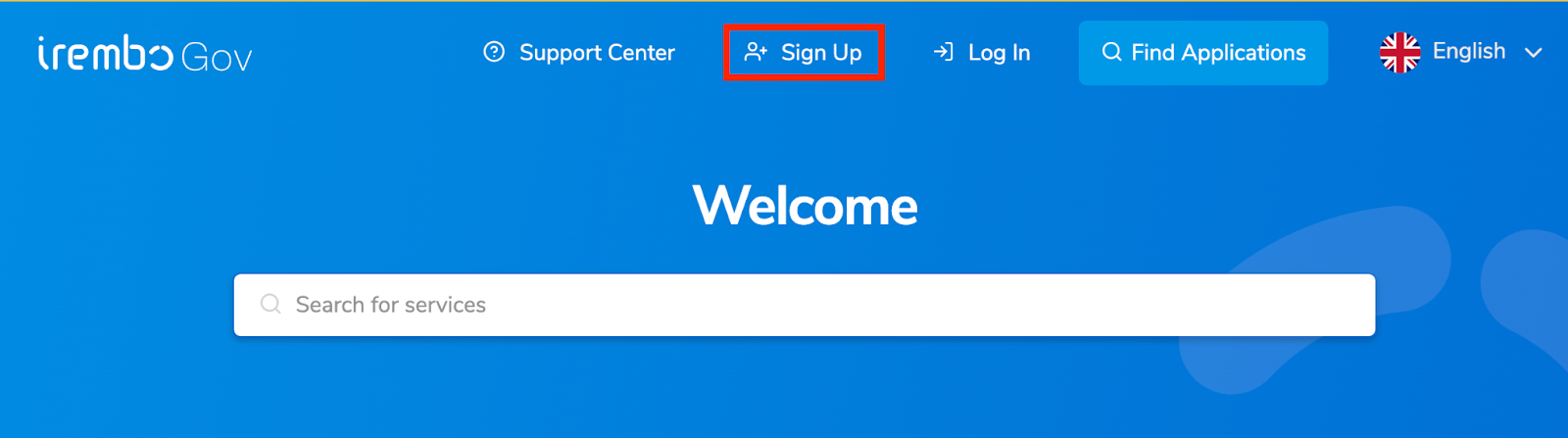Click the arrow-in icon beside Log In
The image size is (1568, 438).
[x=943, y=52]
